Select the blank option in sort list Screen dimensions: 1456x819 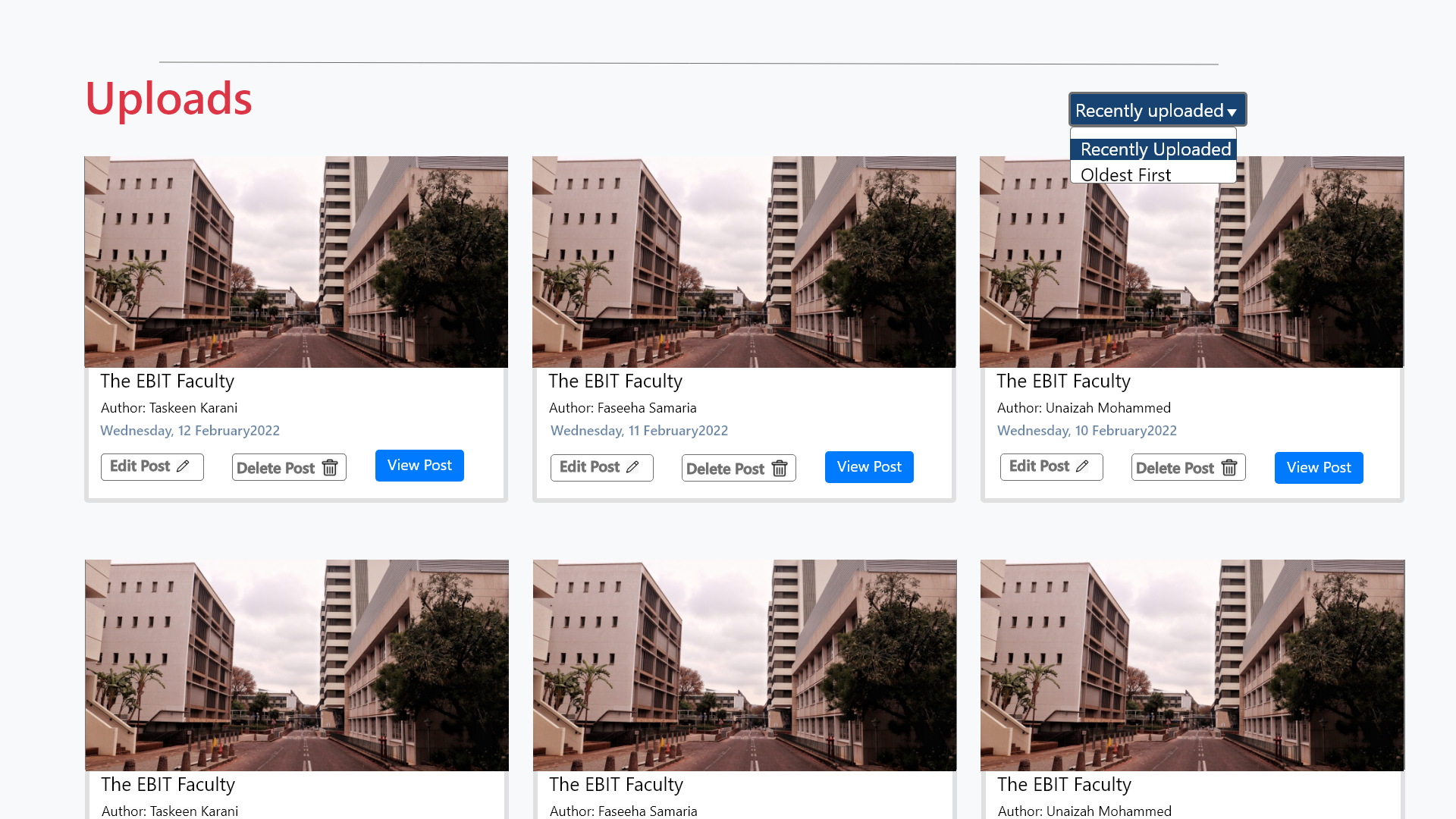[1153, 133]
